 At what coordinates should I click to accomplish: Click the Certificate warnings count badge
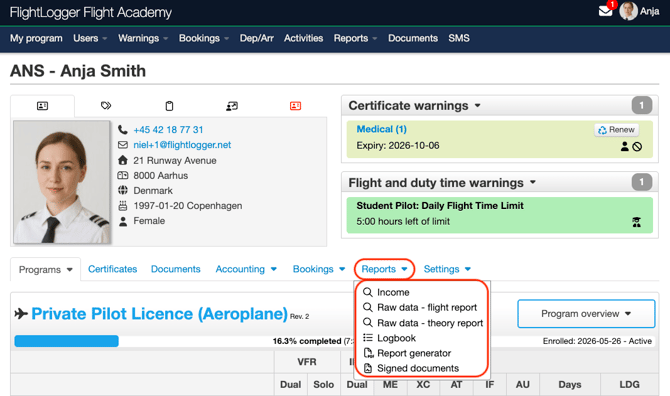pyautogui.click(x=641, y=106)
